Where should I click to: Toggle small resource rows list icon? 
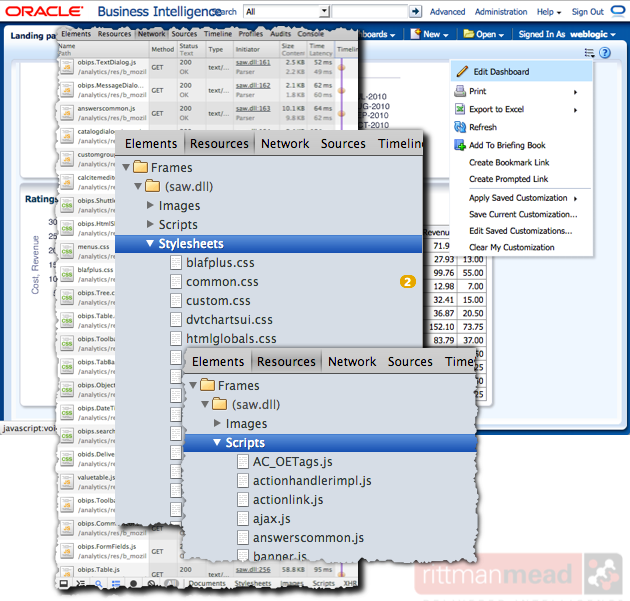(116, 583)
